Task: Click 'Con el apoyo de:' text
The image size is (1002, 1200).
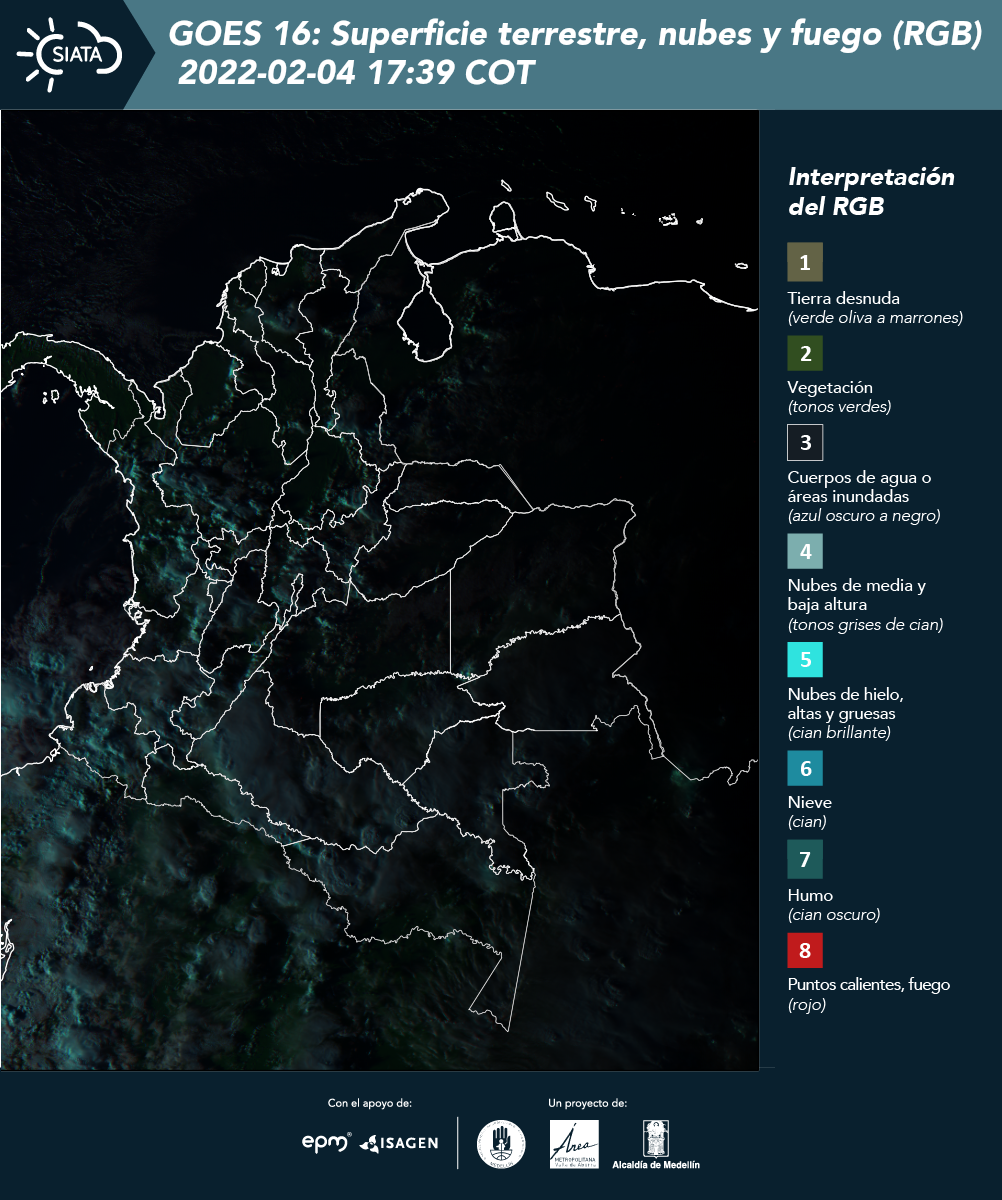Action: coord(370,1103)
